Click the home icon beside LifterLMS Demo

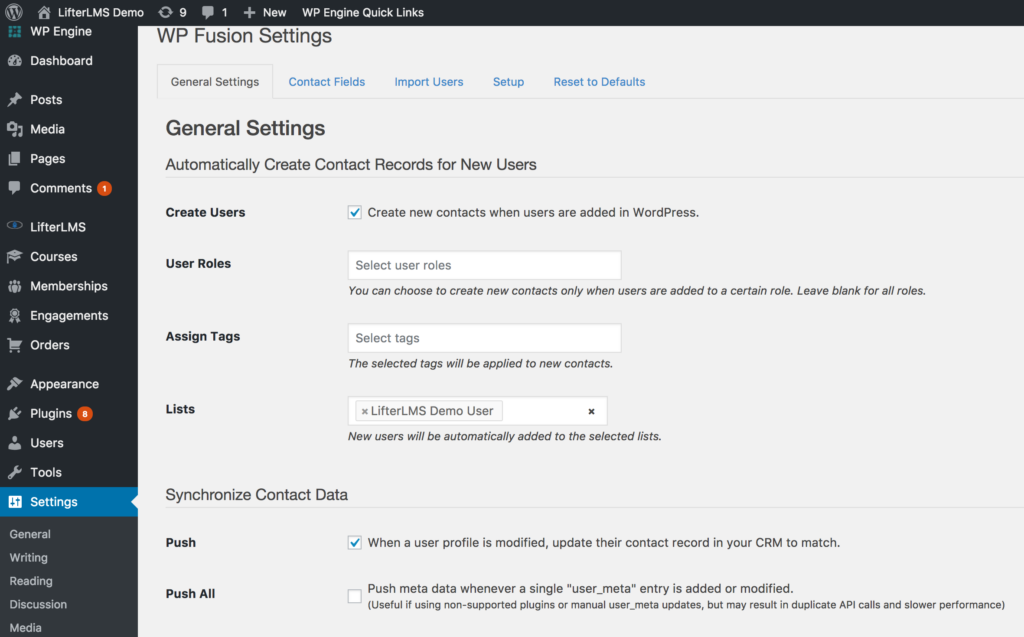44,12
